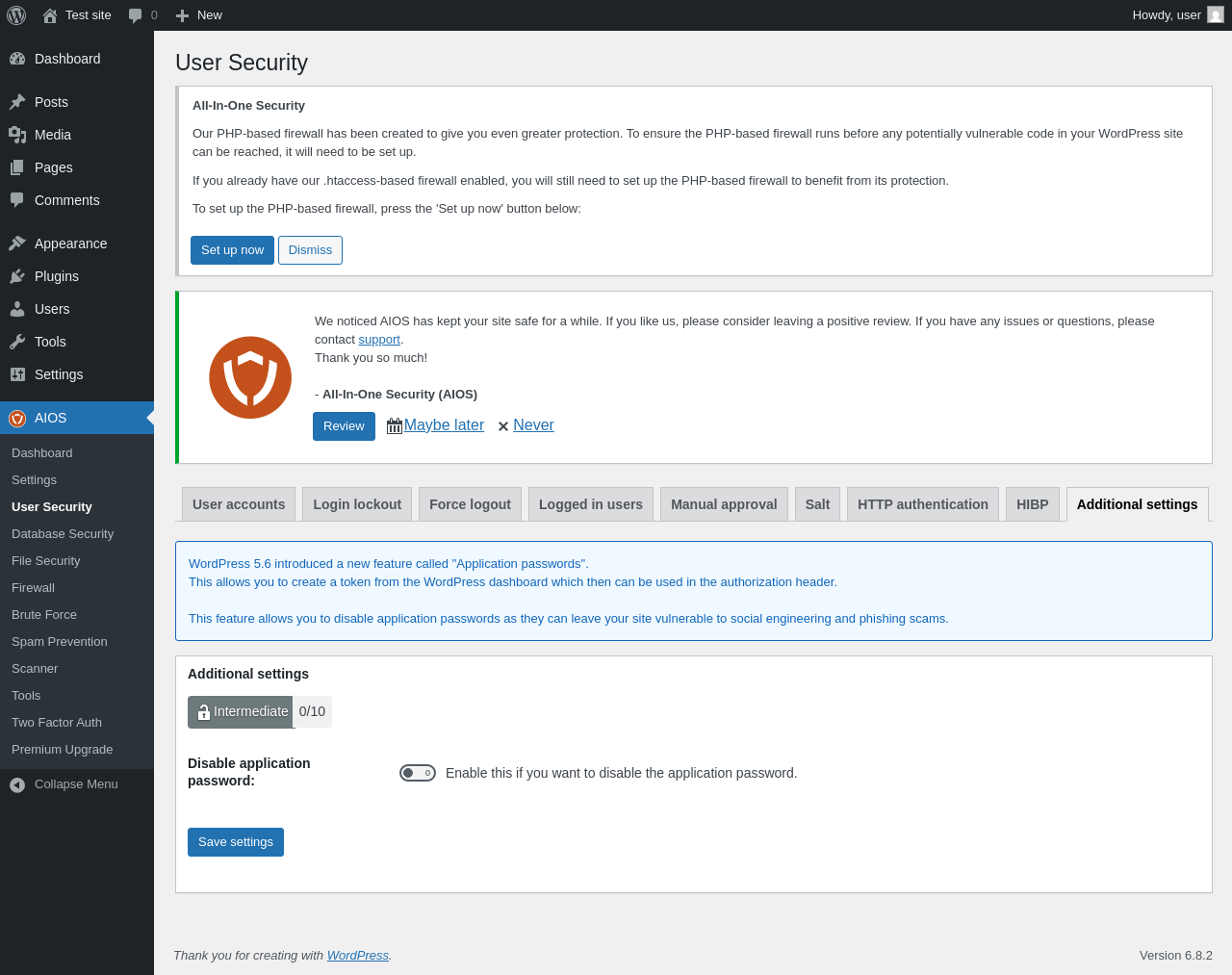Screen dimensions: 1232x975
Task: Select the Additional settings tab
Action: [1138, 504]
